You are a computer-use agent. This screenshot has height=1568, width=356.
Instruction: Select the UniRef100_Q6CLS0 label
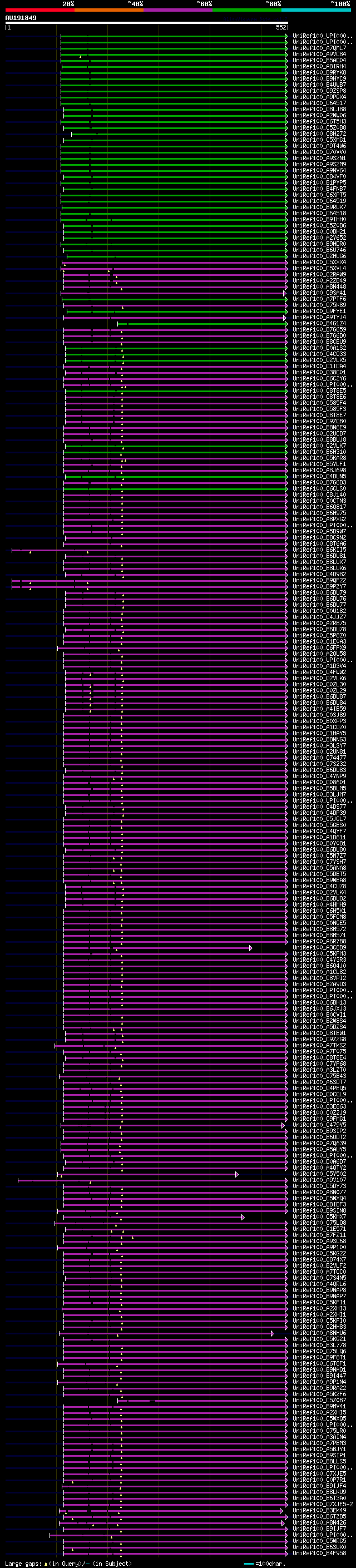tap(319, 489)
